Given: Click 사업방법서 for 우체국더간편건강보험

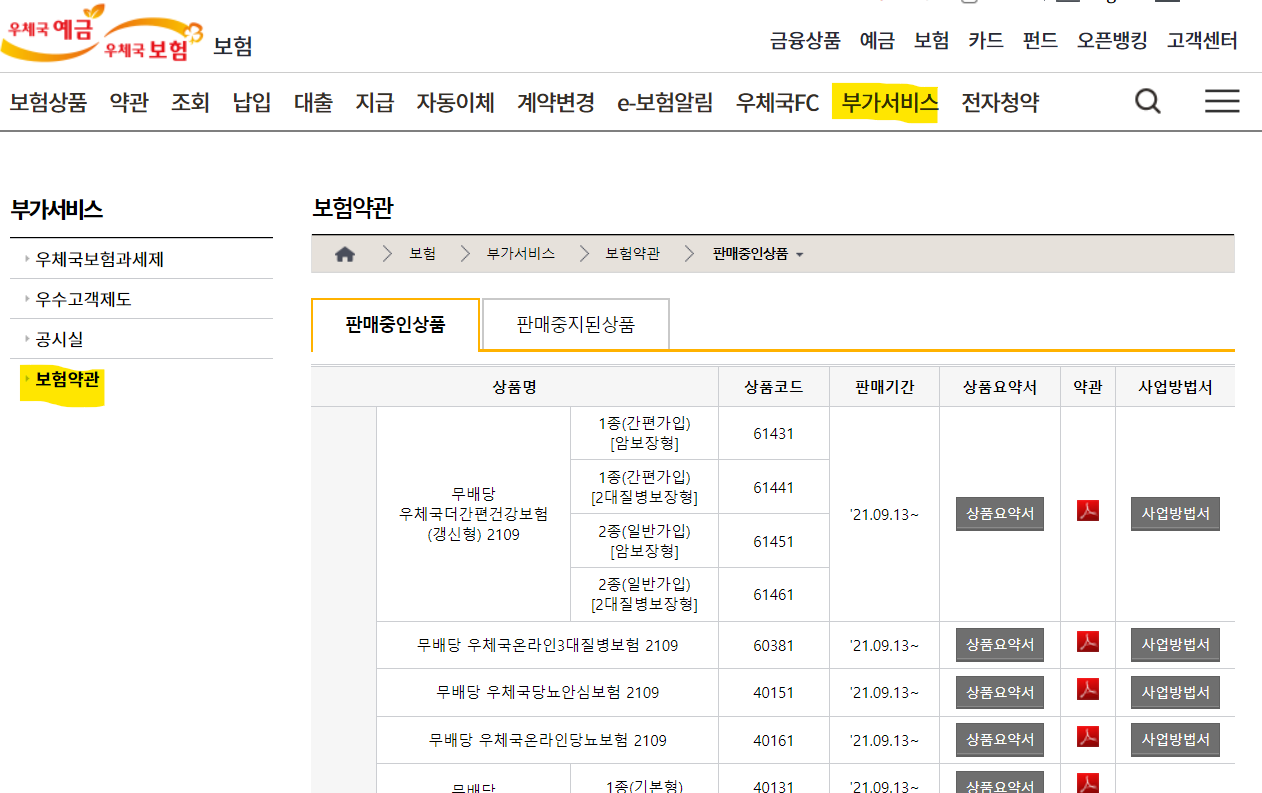Looking at the screenshot, I should (x=1176, y=514).
